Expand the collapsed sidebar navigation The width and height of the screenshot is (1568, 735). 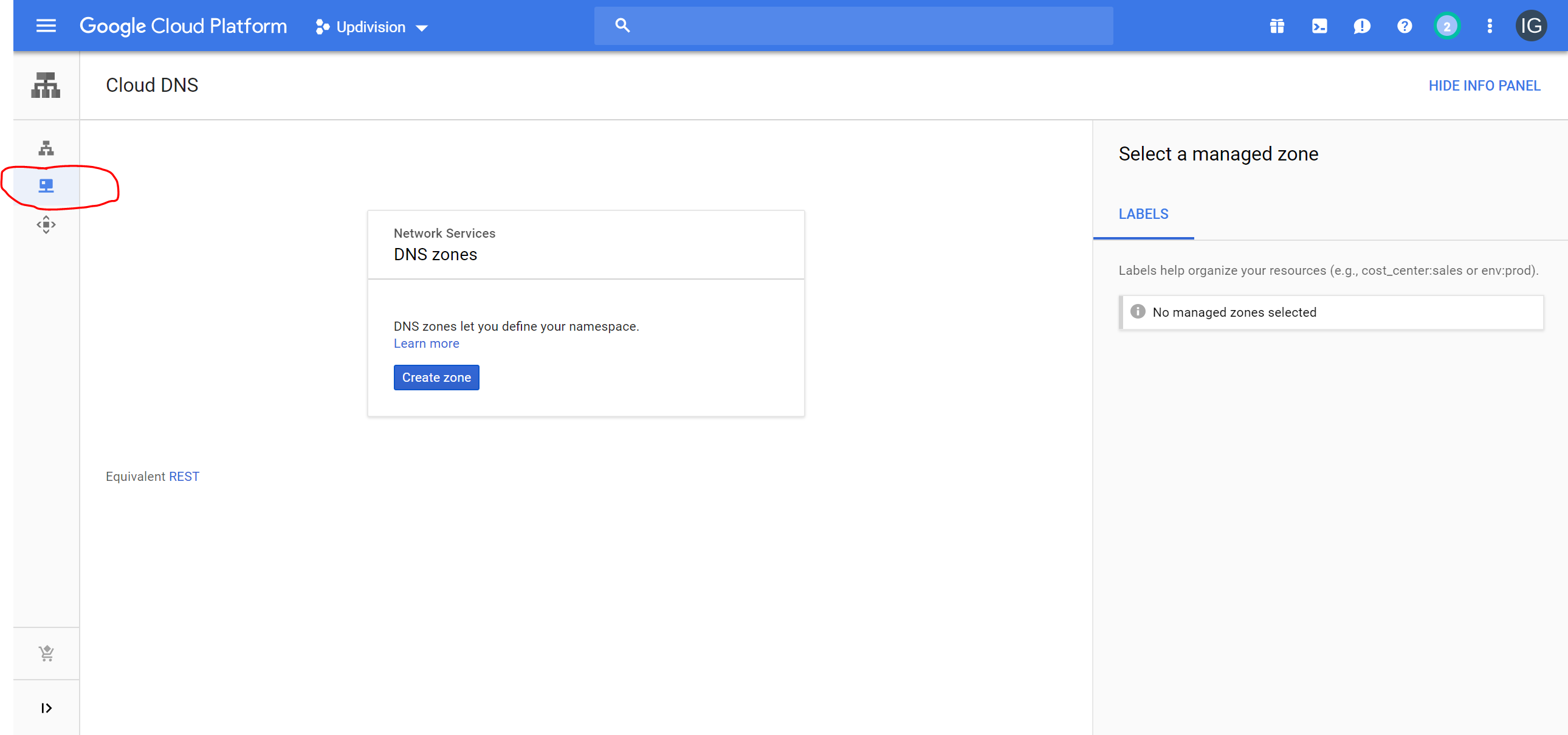click(46, 708)
